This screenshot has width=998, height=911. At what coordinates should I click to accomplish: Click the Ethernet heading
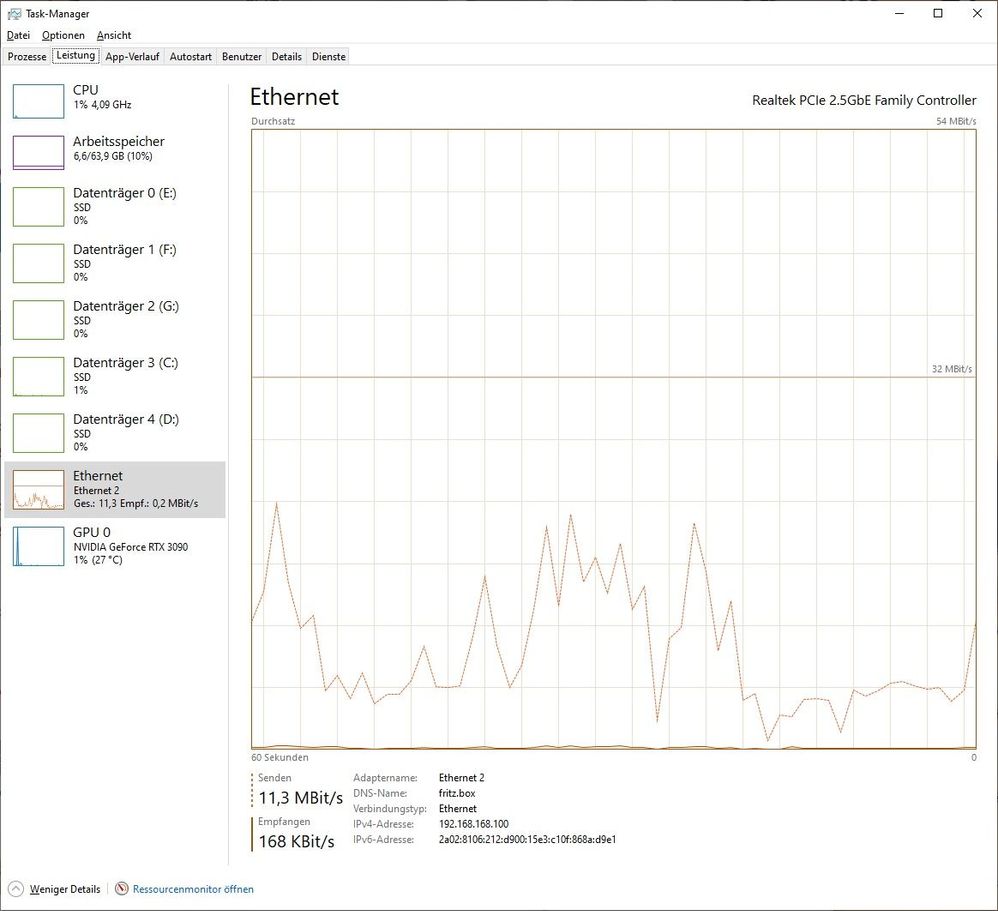pyautogui.click(x=294, y=97)
